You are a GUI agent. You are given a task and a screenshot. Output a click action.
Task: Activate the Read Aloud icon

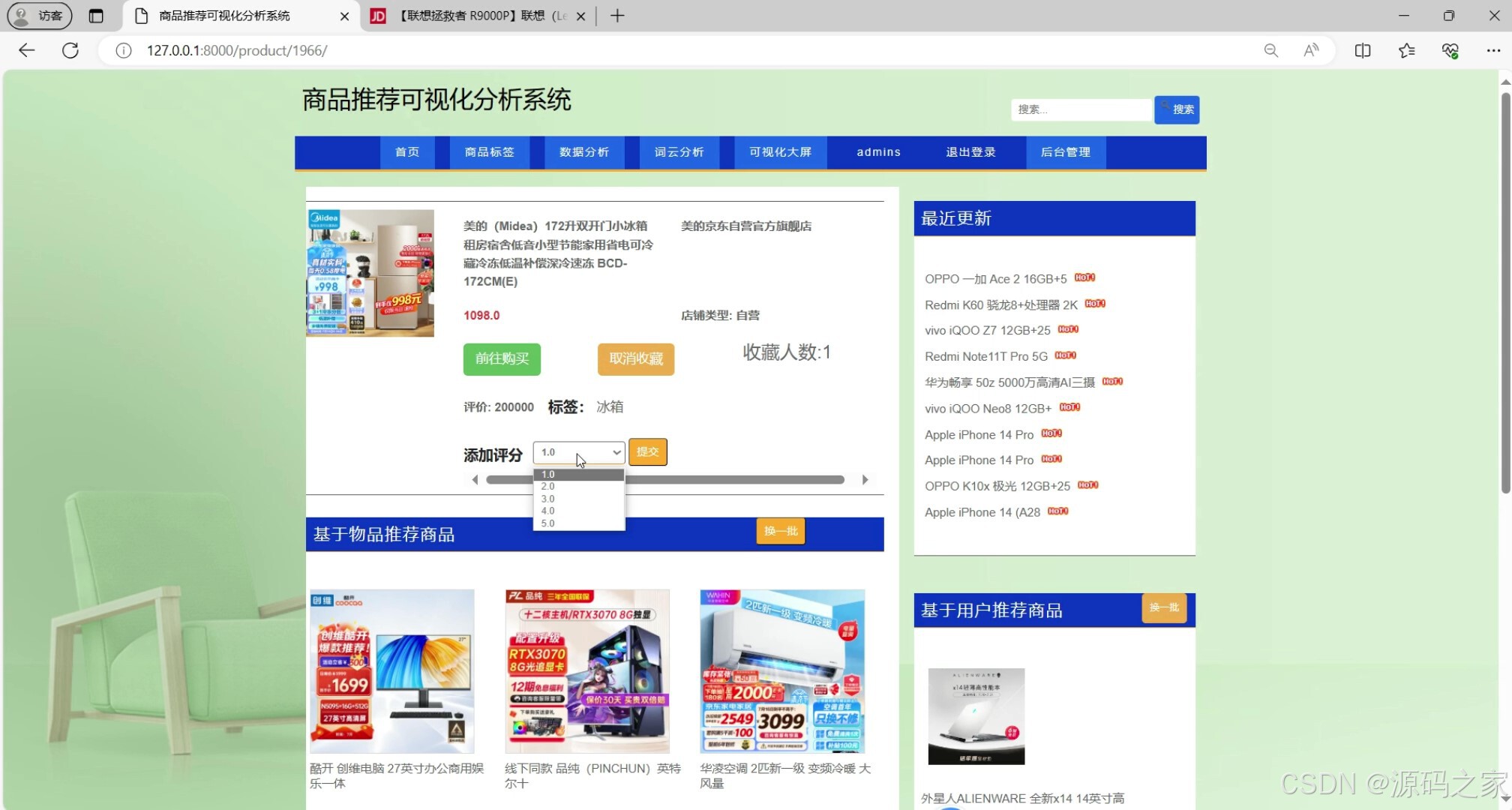(1311, 50)
